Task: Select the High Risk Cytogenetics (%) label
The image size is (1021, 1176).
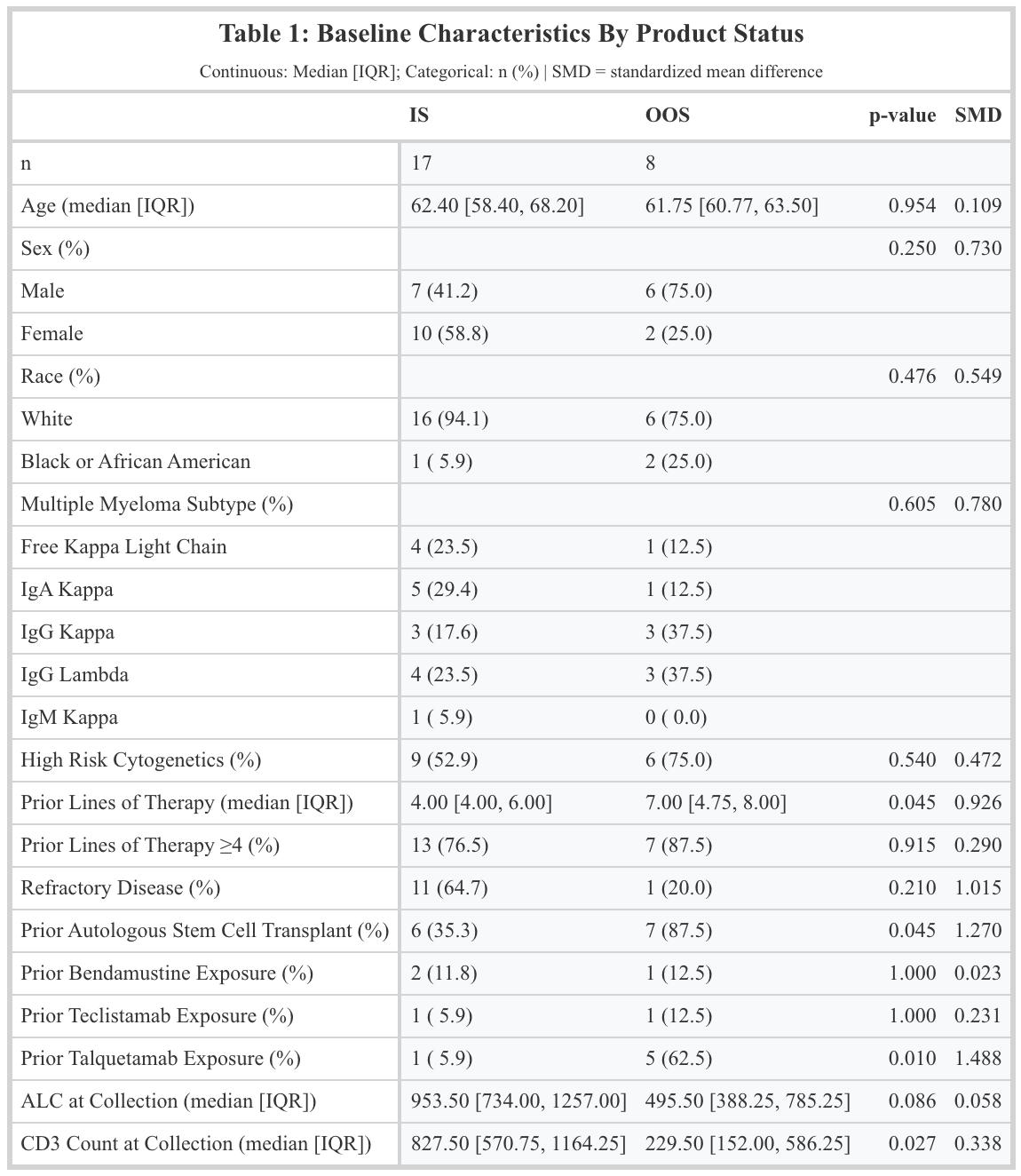Action: coord(140,760)
